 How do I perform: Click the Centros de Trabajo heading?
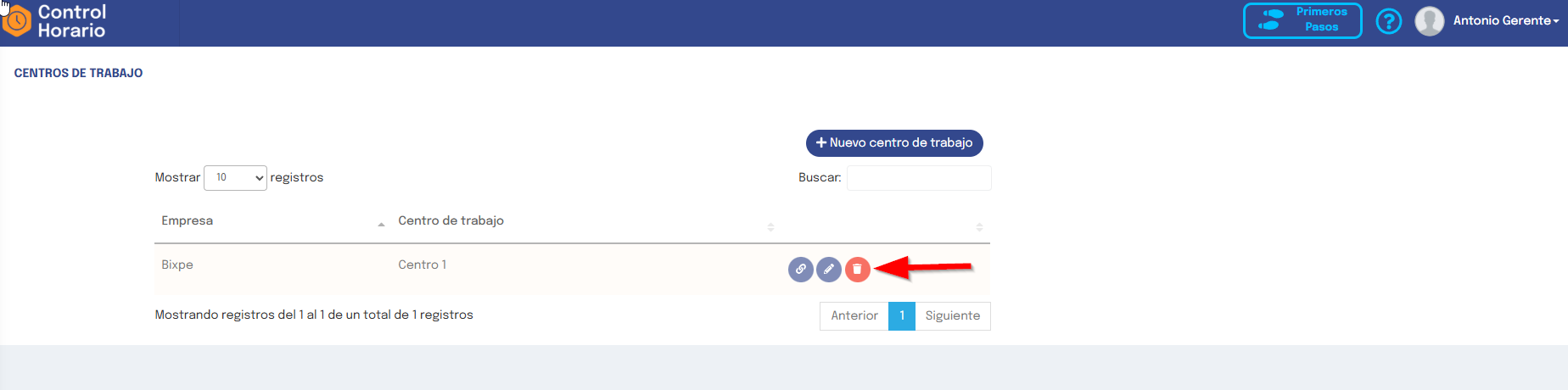pyautogui.click(x=78, y=73)
